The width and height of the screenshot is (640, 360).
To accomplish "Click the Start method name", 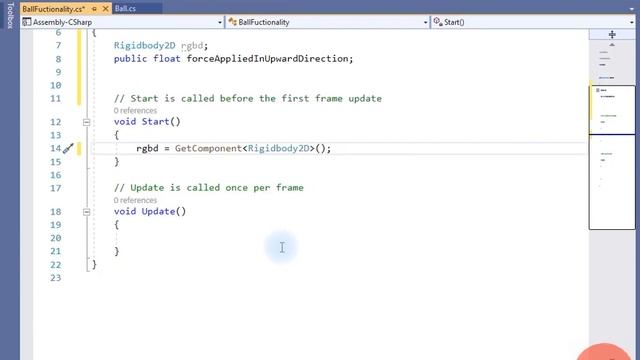I will pos(155,122).
